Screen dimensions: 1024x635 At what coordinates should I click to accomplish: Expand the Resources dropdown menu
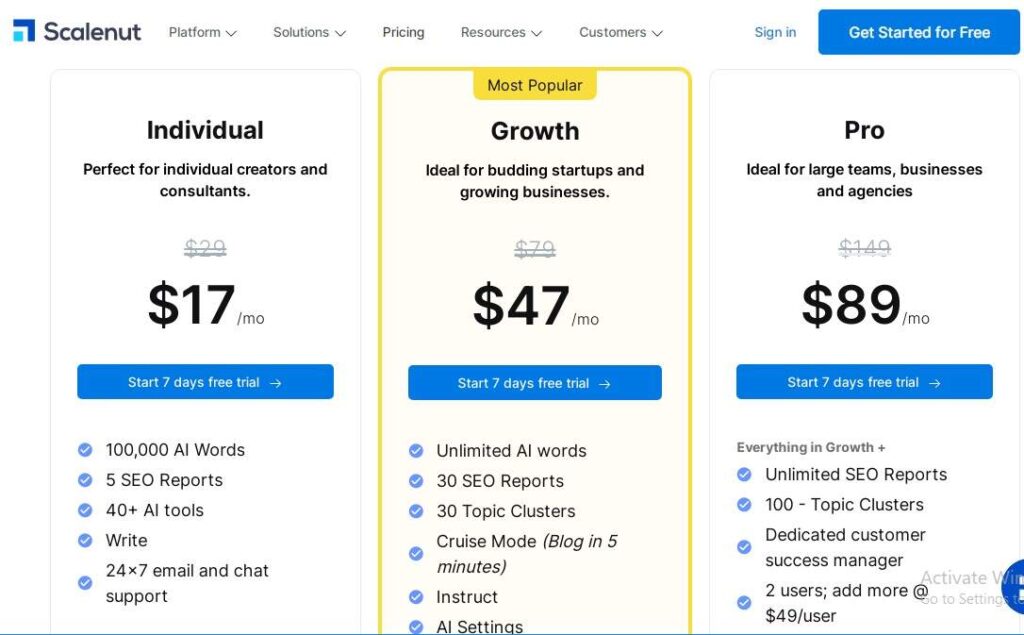[501, 32]
